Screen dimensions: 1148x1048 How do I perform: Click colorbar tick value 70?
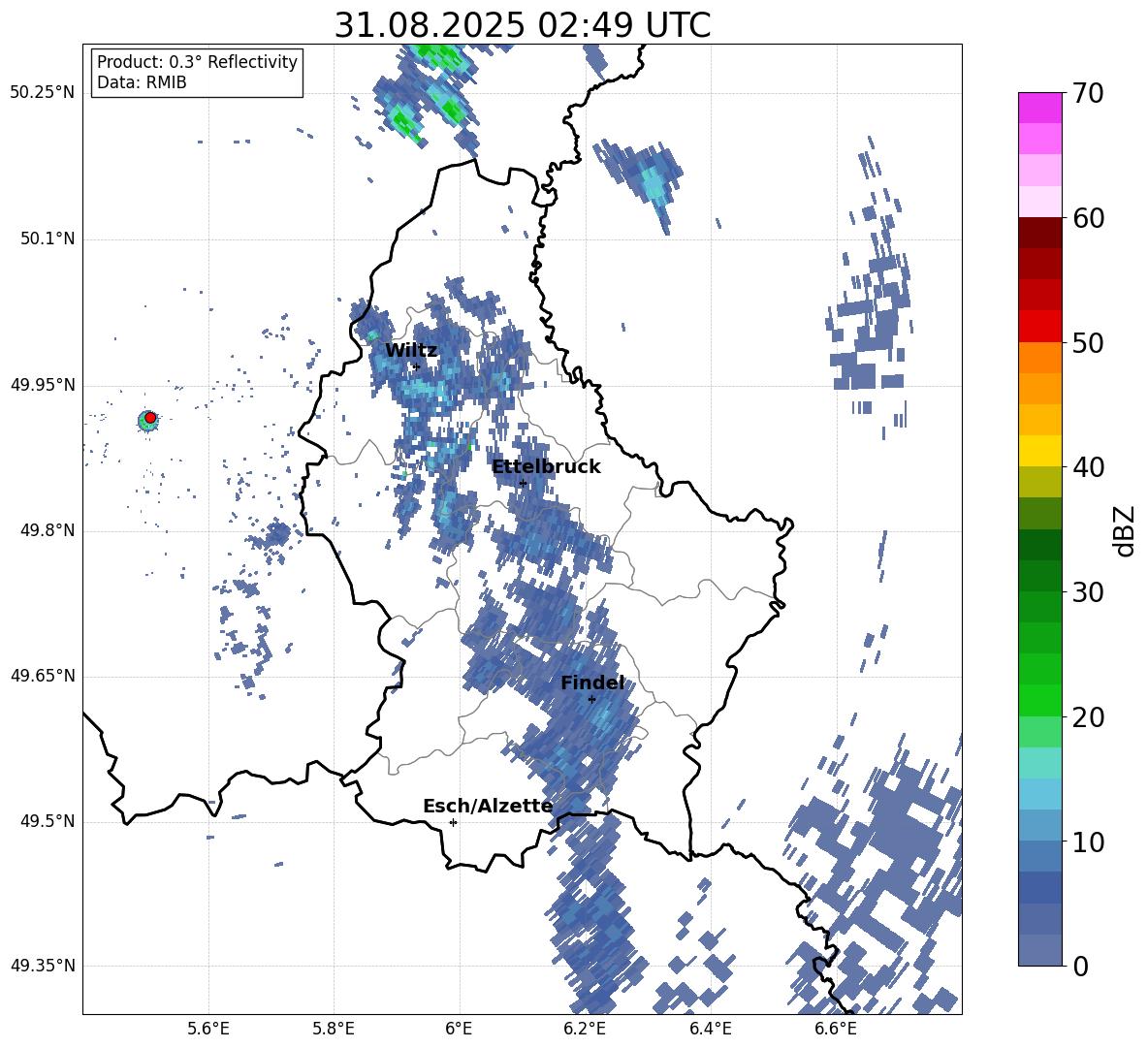pos(1088,93)
